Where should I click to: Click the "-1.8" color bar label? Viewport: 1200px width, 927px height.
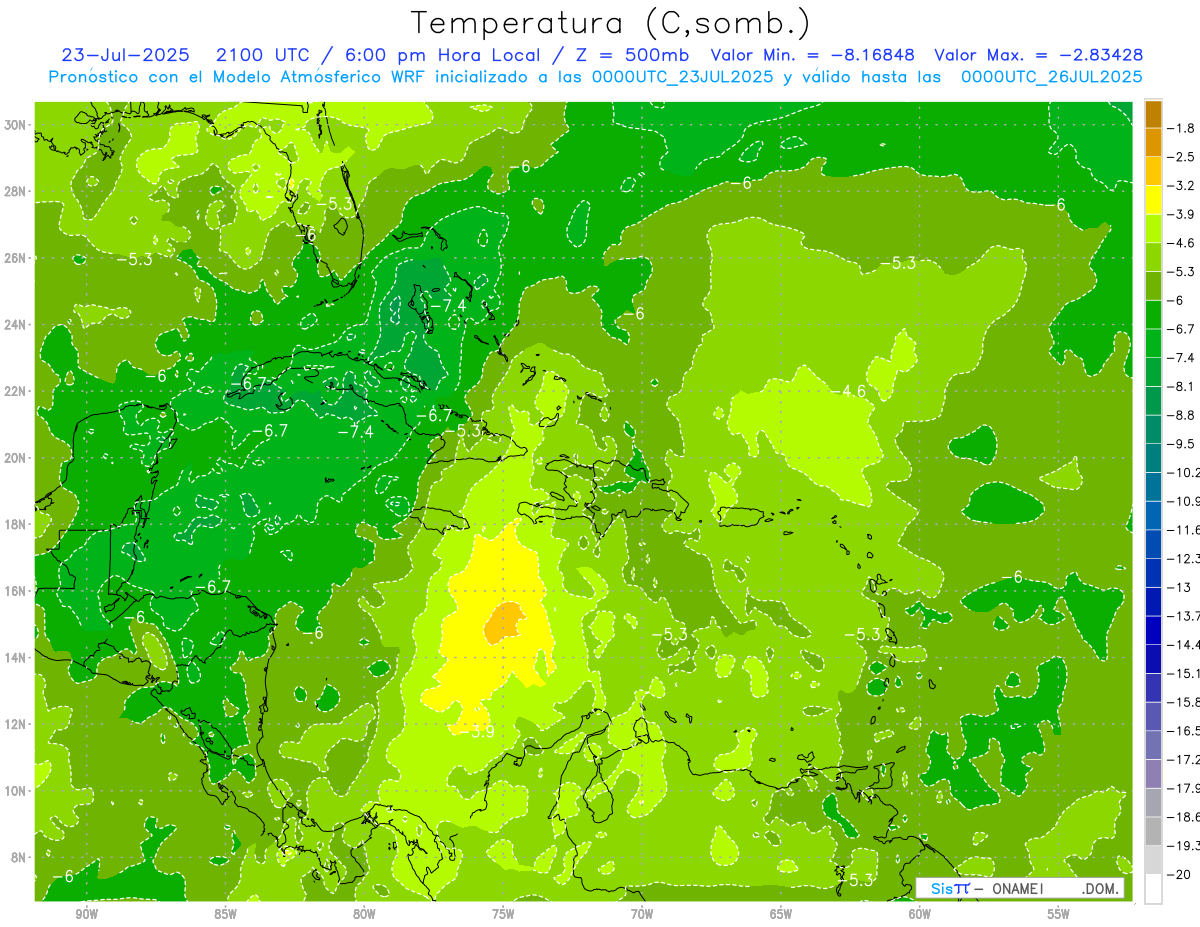point(1182,128)
